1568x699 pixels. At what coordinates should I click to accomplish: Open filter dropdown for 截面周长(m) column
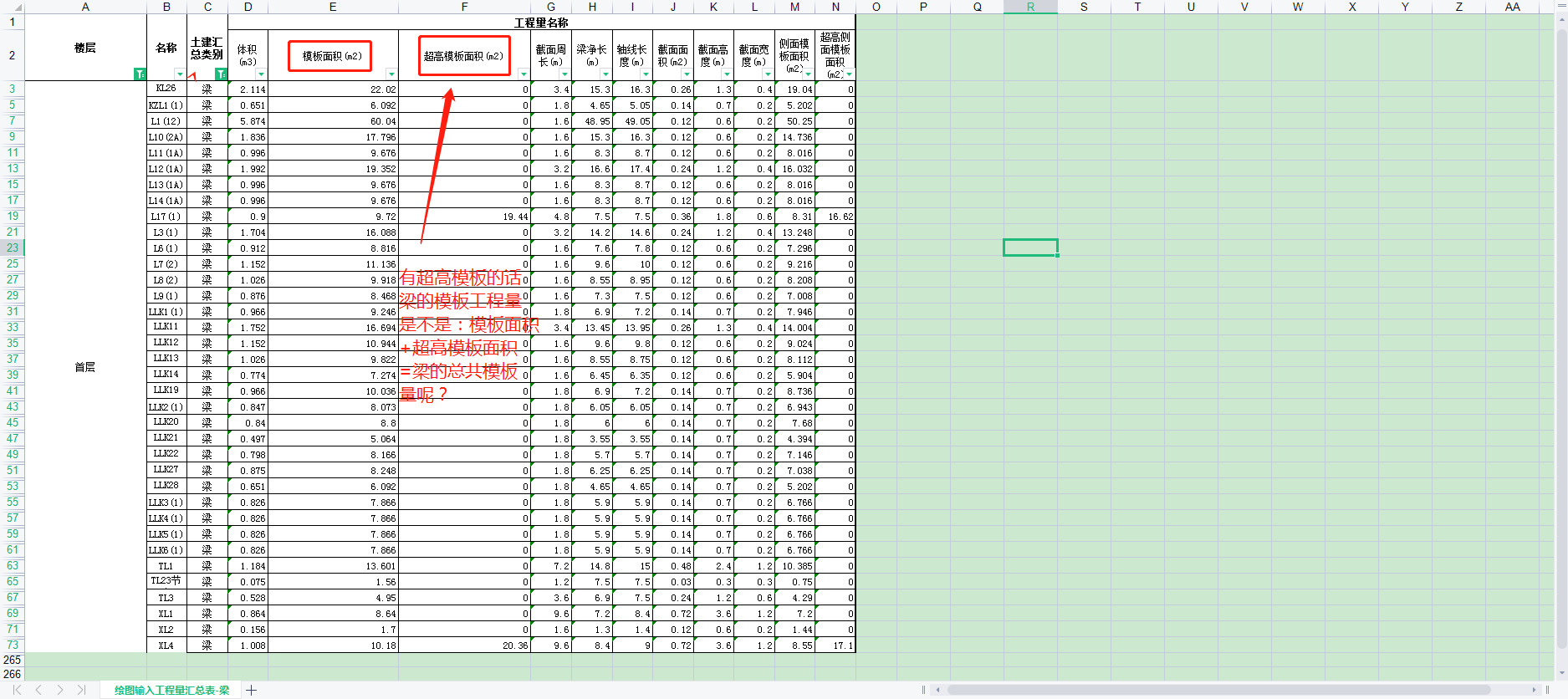564,74
